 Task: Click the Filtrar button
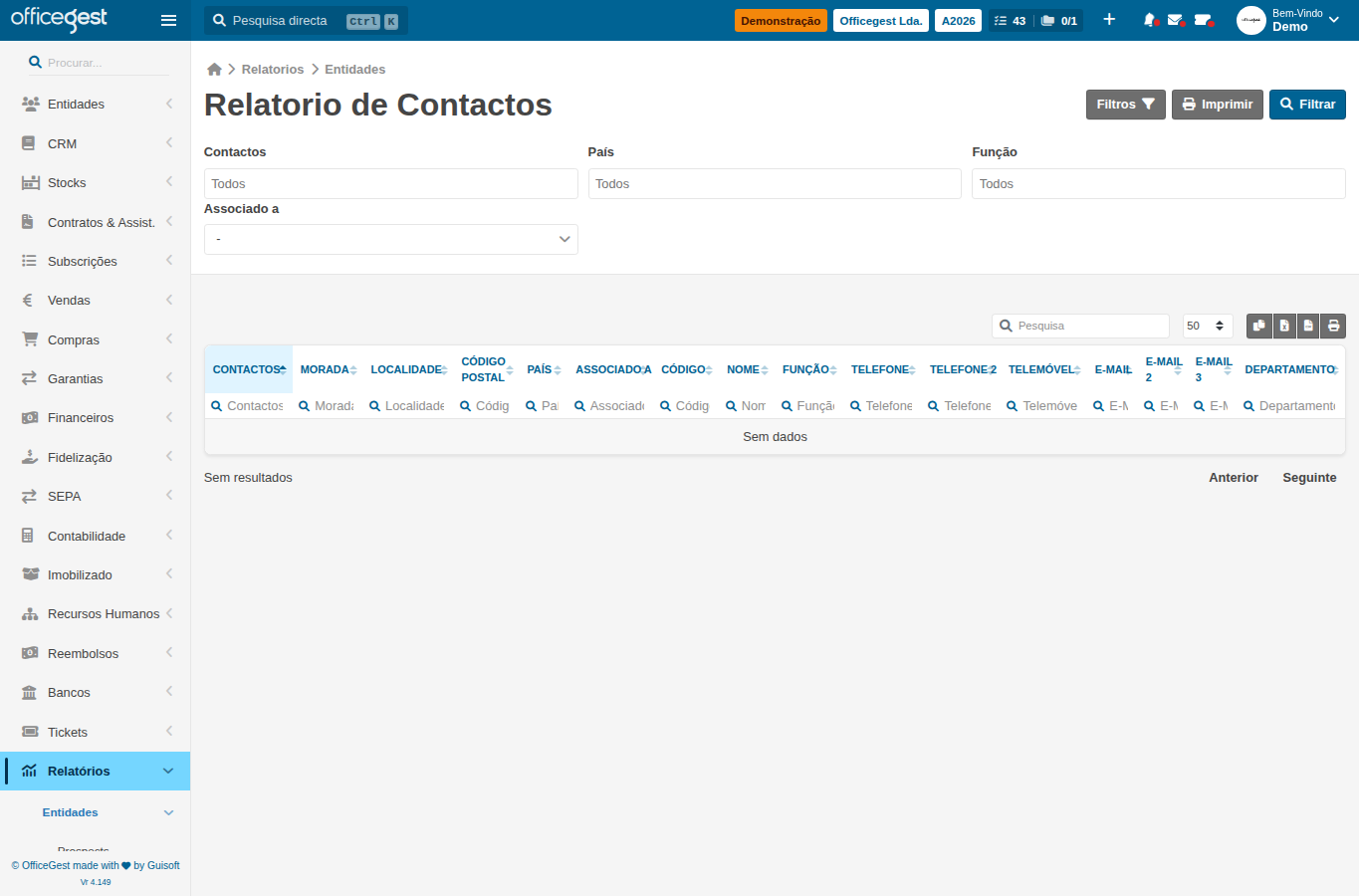[1307, 105]
